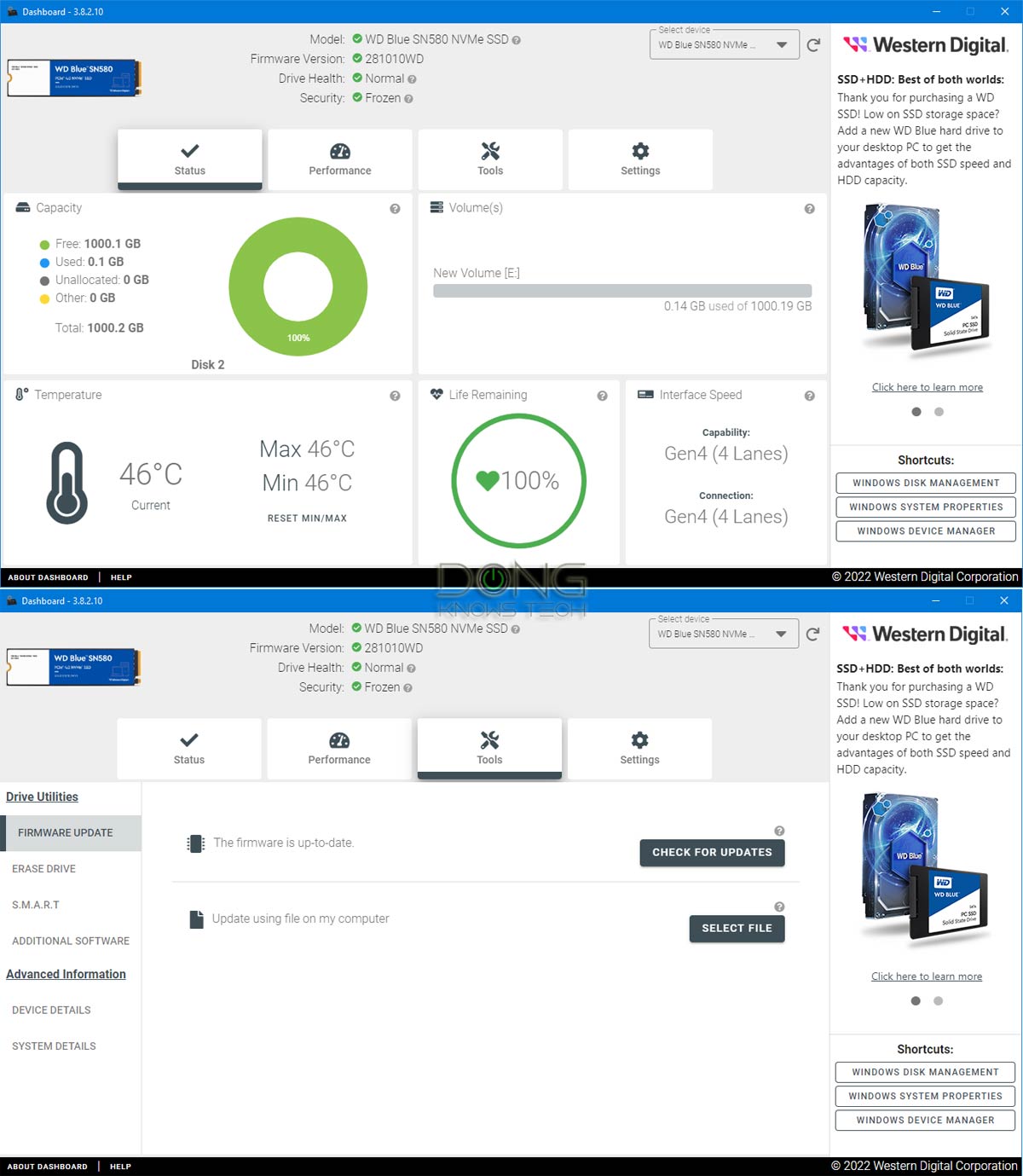
Task: Click refresh icon in the Status view window
Action: [813, 45]
